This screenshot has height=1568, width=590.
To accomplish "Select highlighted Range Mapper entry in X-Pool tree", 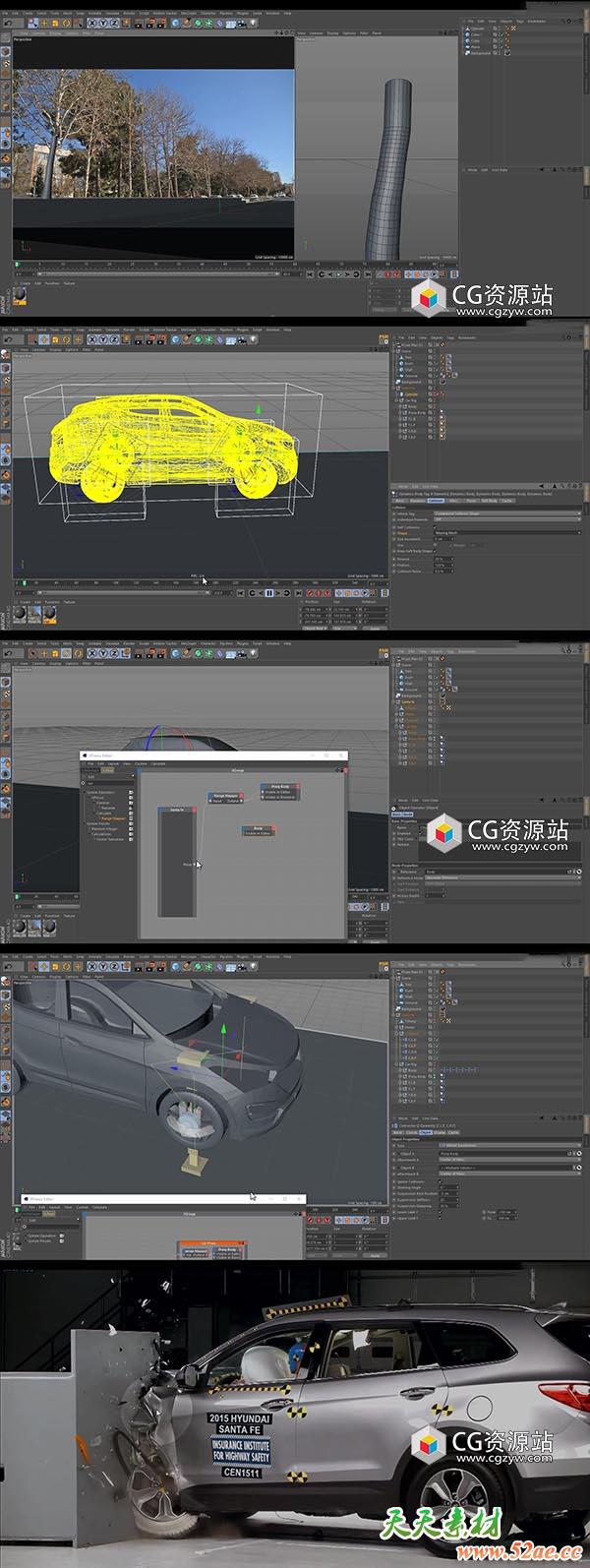I will [111, 818].
